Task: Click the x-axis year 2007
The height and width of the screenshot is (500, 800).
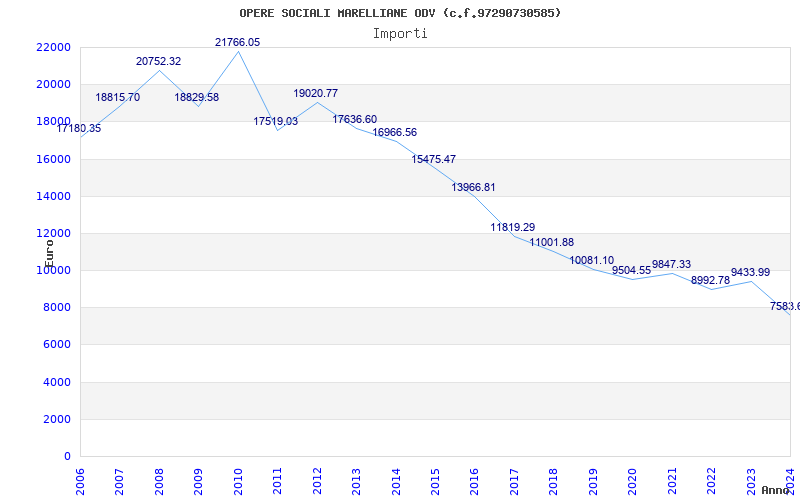Action: 119,481
